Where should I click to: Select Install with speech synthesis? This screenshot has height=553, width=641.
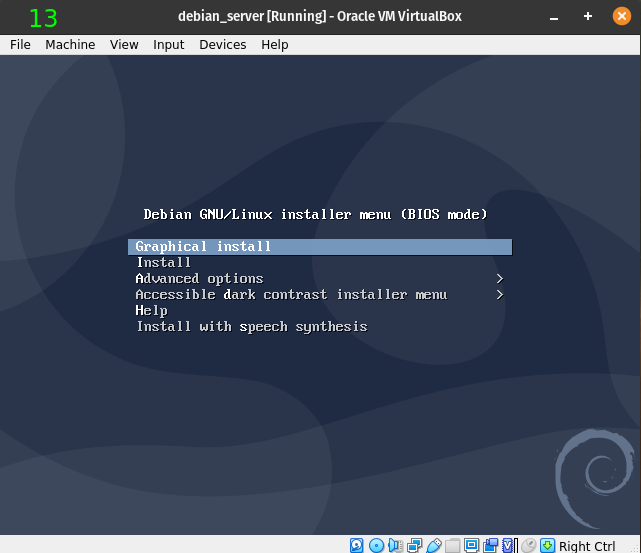click(x=252, y=327)
